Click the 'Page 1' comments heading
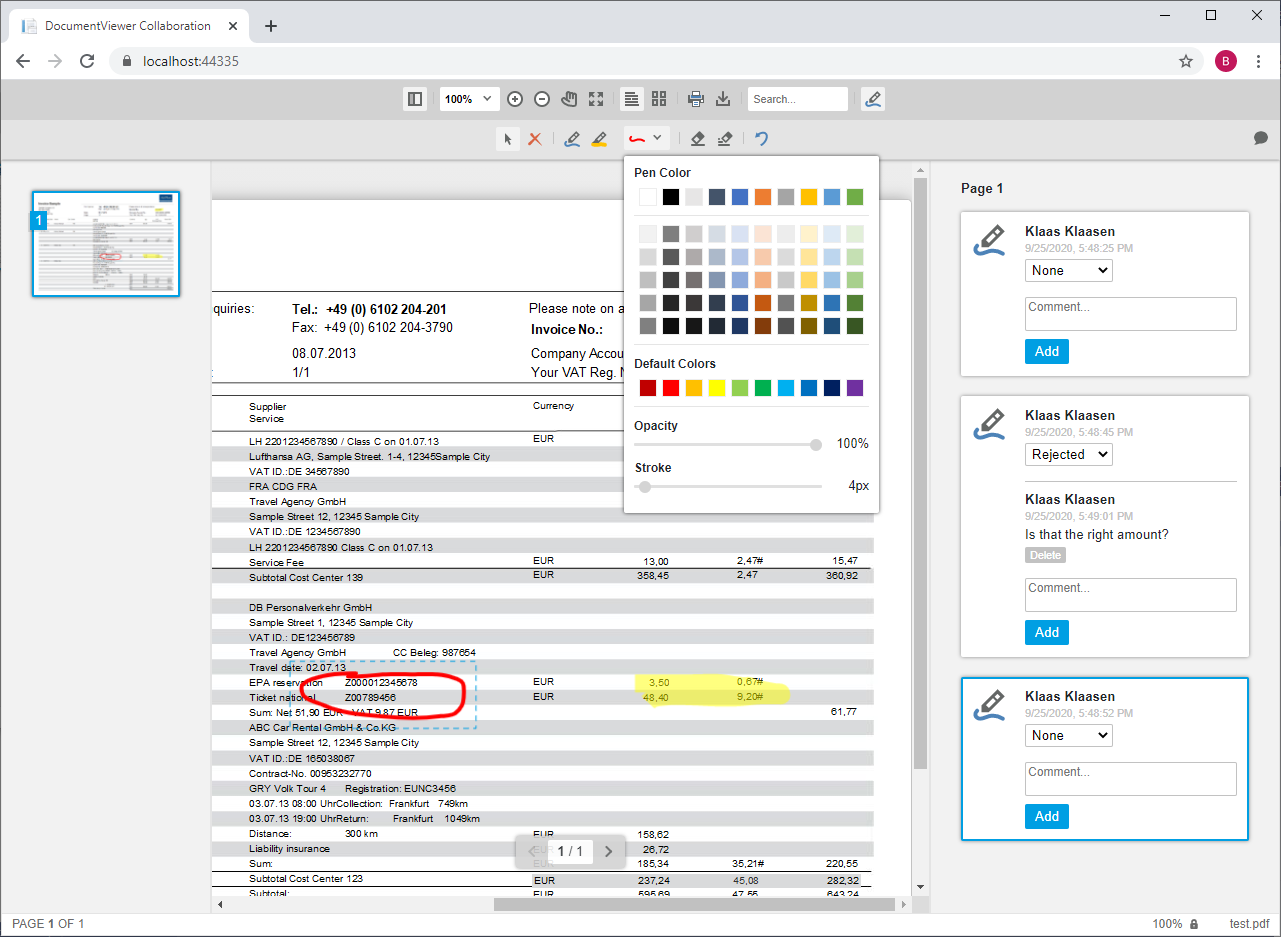The image size is (1281, 937). click(x=982, y=188)
